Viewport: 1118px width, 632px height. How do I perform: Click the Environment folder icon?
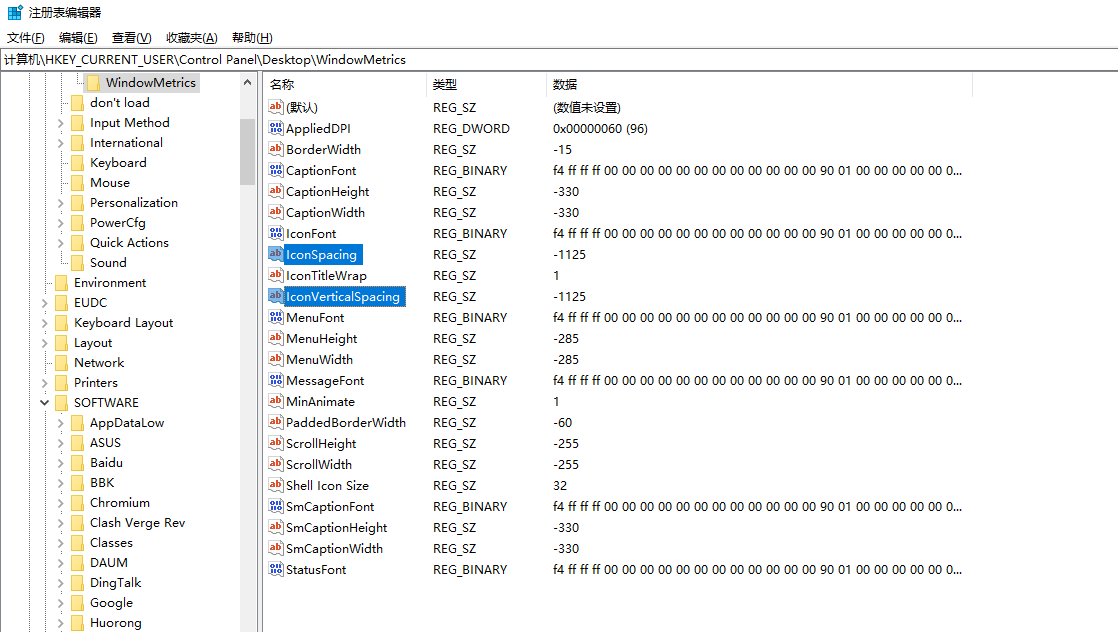pos(62,282)
